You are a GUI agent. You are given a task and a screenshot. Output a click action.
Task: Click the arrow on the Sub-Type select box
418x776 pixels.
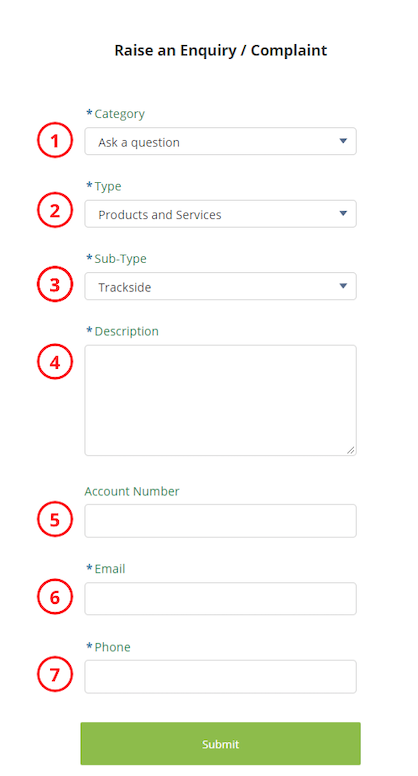pyautogui.click(x=343, y=286)
